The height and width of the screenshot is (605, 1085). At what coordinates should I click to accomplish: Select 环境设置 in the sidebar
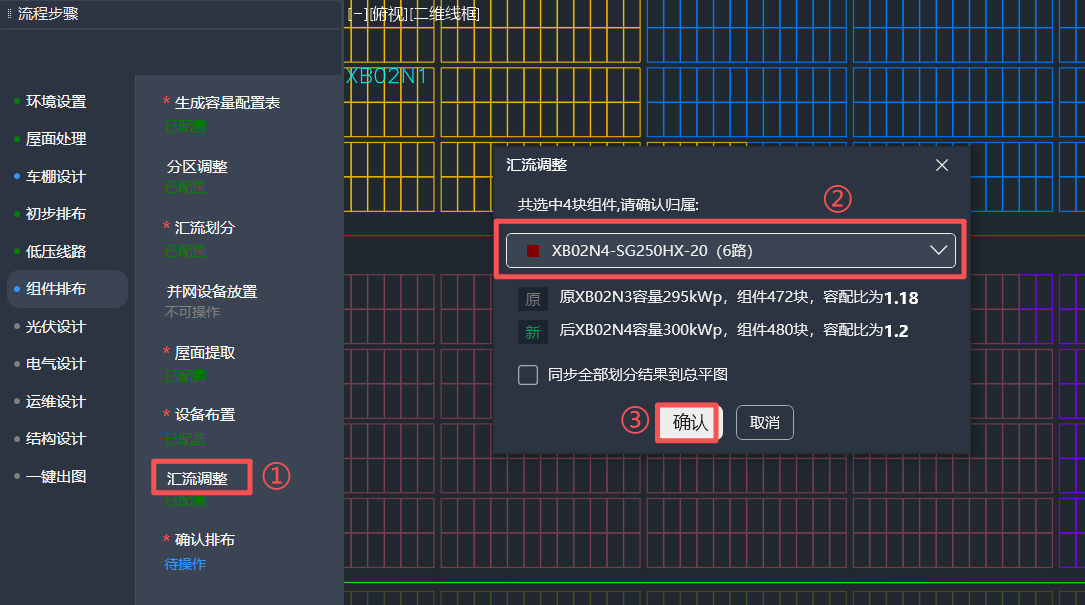click(56, 101)
